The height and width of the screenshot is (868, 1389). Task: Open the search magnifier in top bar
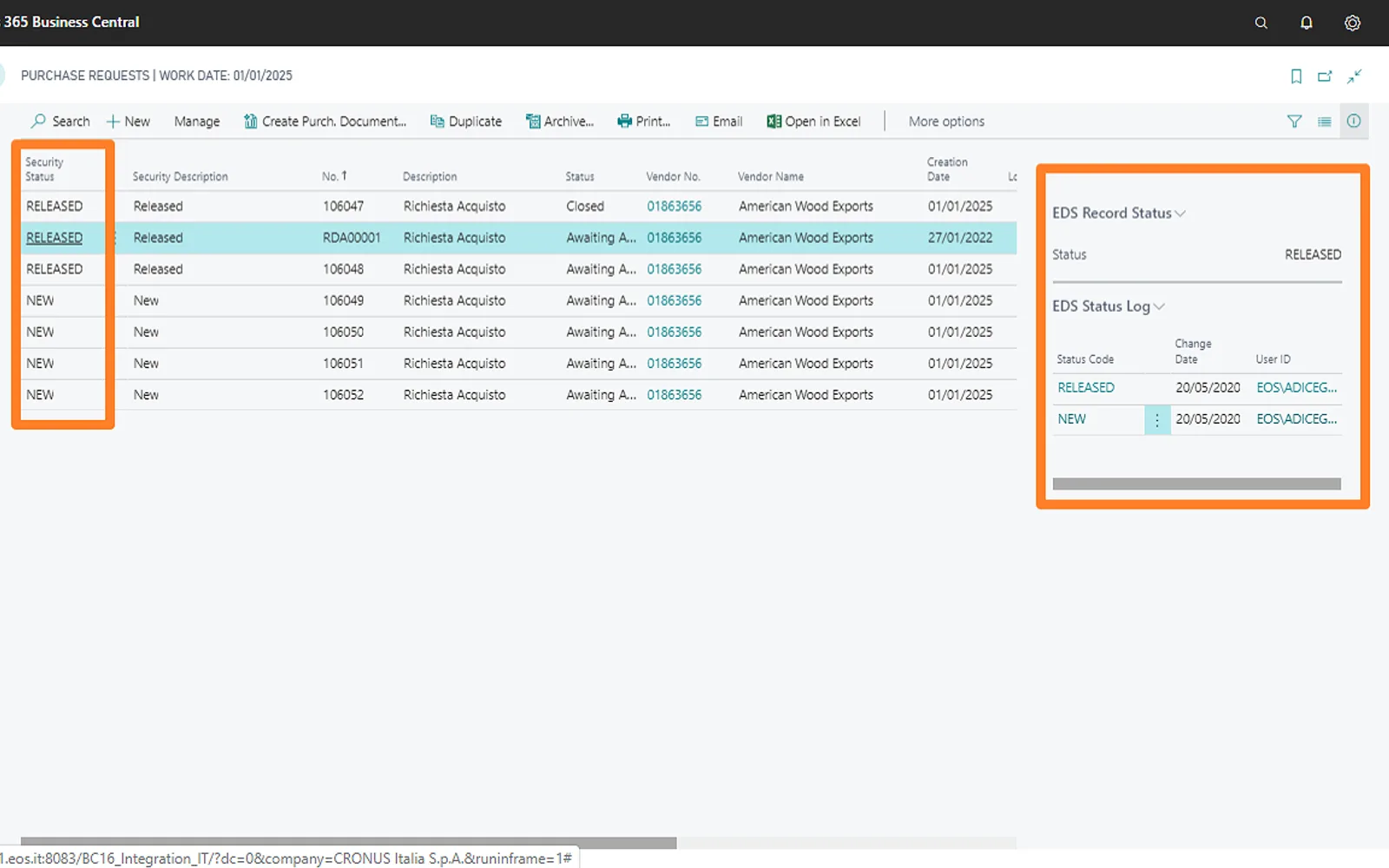click(1261, 23)
